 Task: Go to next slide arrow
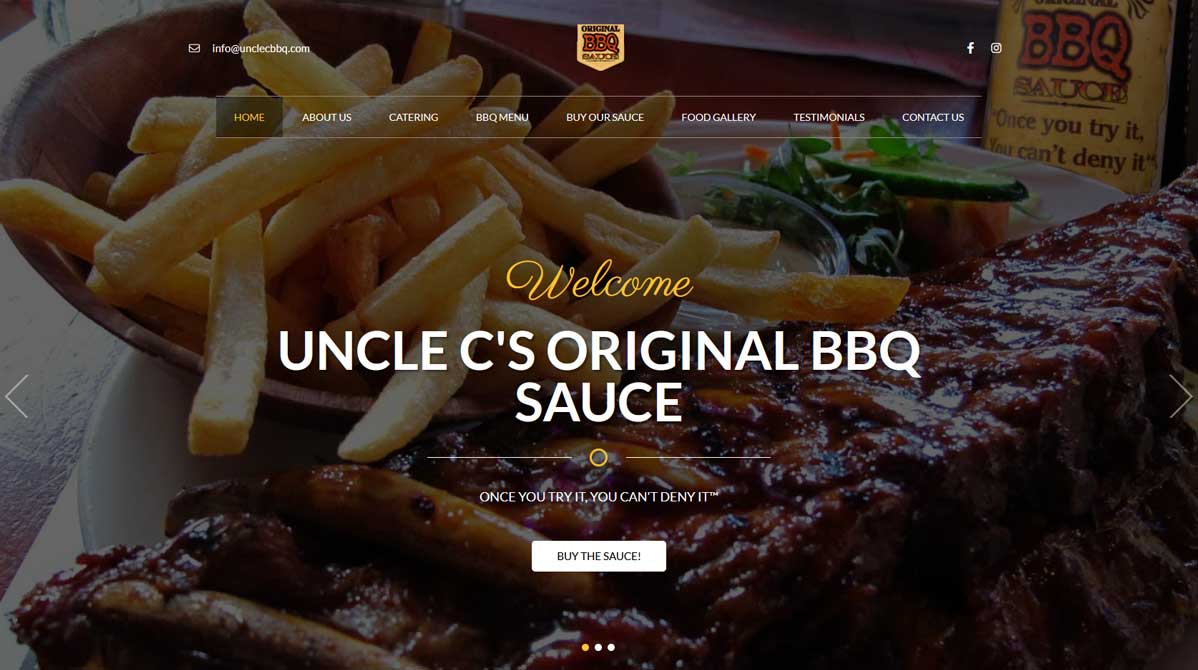click(1180, 396)
